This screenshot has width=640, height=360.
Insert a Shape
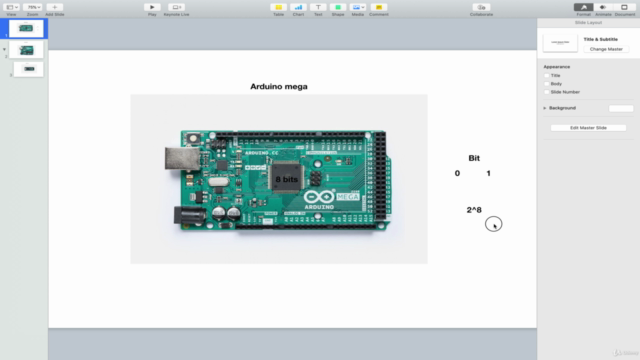[338, 7]
